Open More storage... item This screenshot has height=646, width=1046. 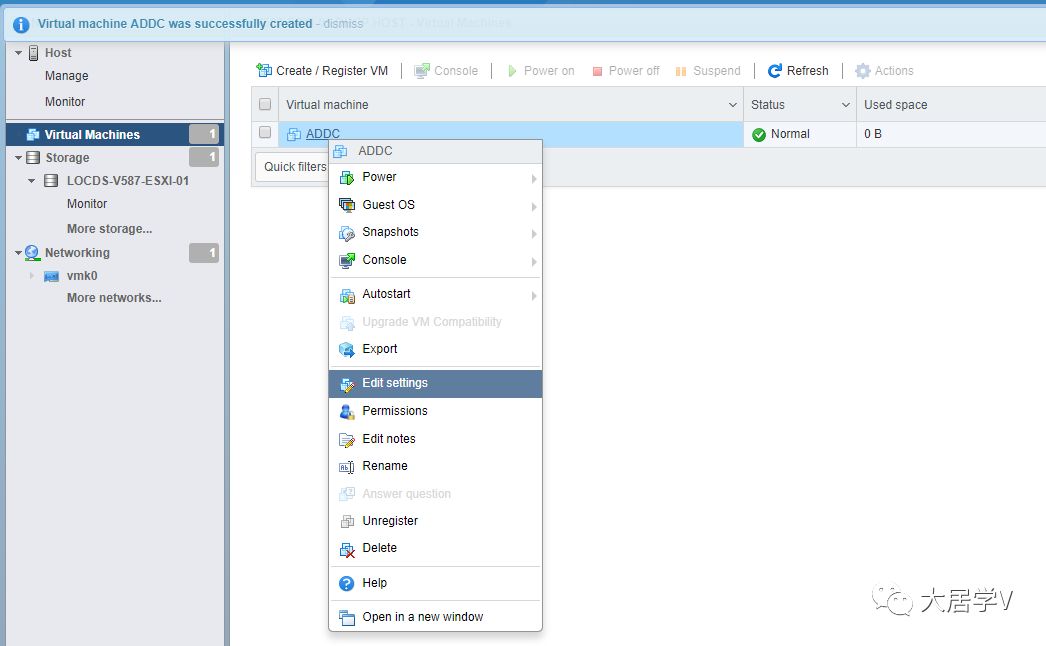pos(109,229)
